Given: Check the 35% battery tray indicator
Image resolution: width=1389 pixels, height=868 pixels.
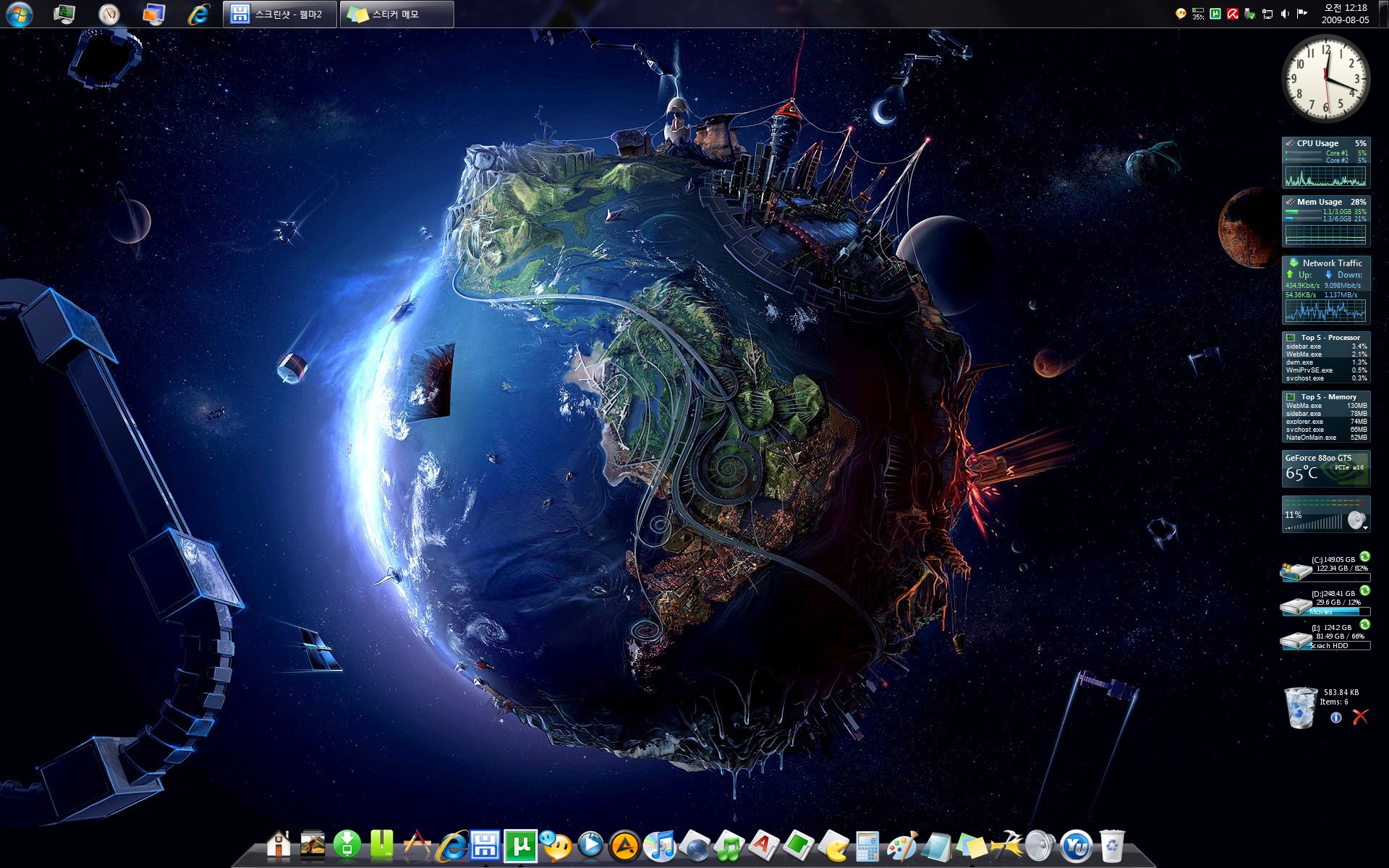Looking at the screenshot, I should tap(1198, 14).
